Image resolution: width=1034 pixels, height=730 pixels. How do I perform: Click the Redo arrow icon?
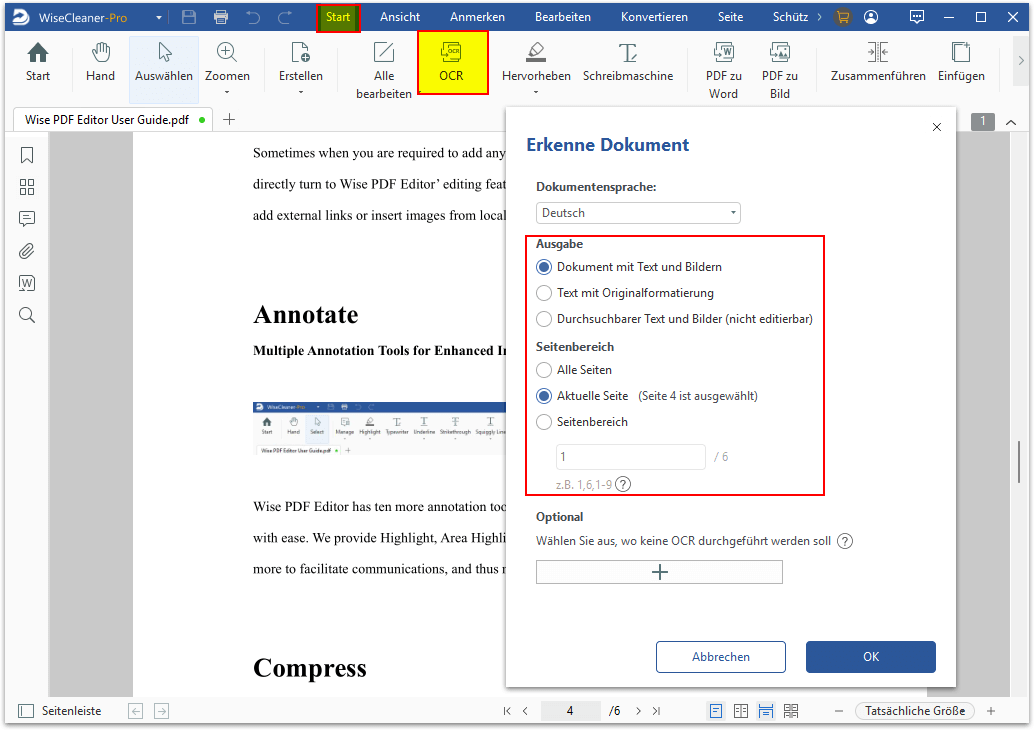tap(284, 17)
